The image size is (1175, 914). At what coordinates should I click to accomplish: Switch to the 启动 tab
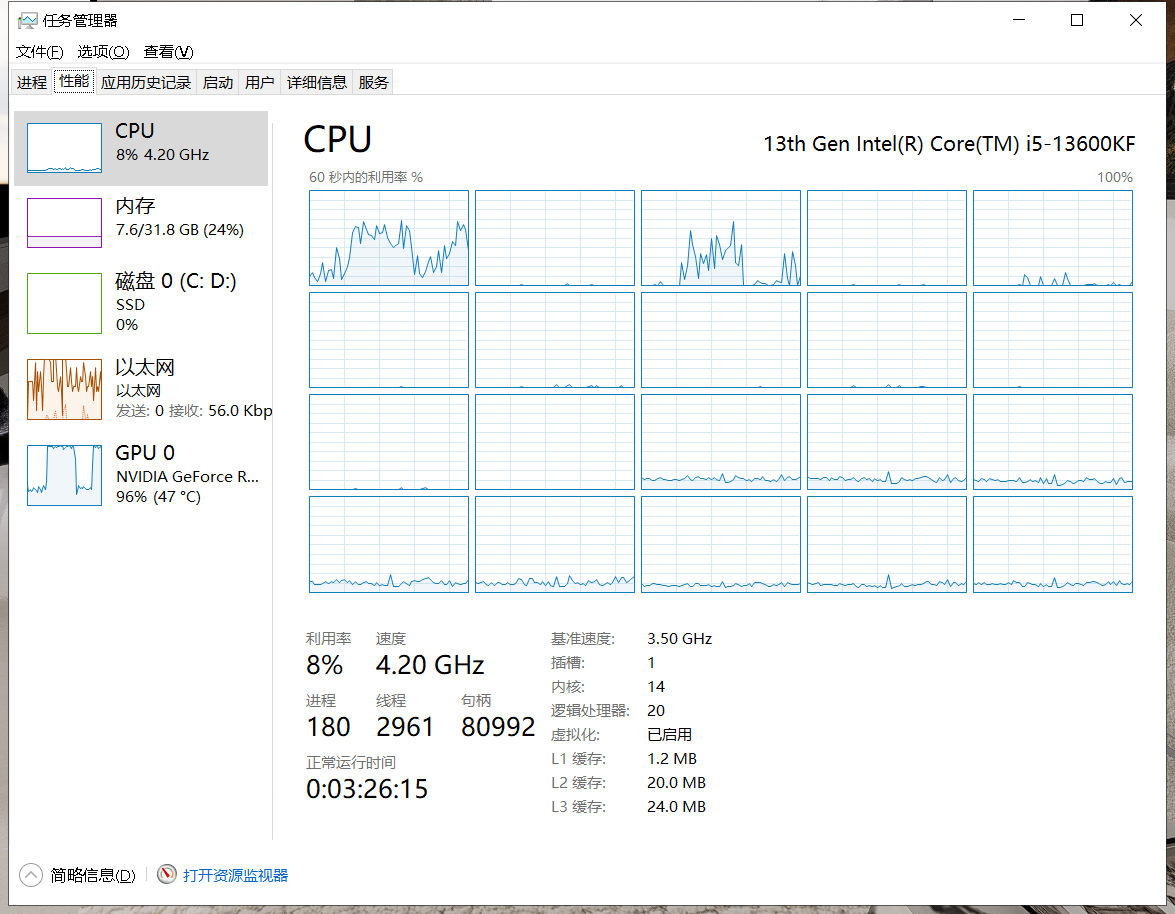[x=218, y=82]
